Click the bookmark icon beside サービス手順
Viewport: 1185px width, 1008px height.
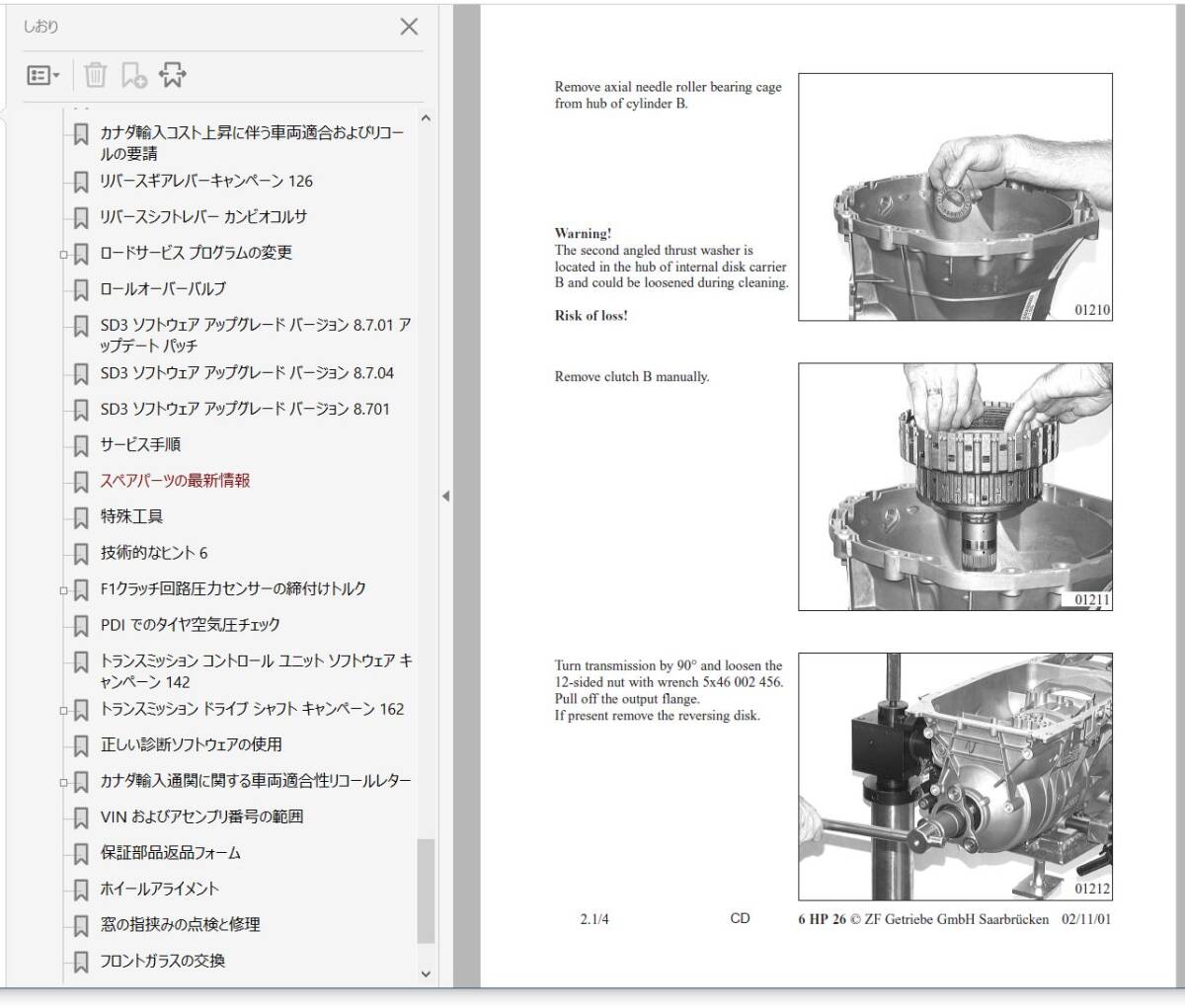point(81,445)
